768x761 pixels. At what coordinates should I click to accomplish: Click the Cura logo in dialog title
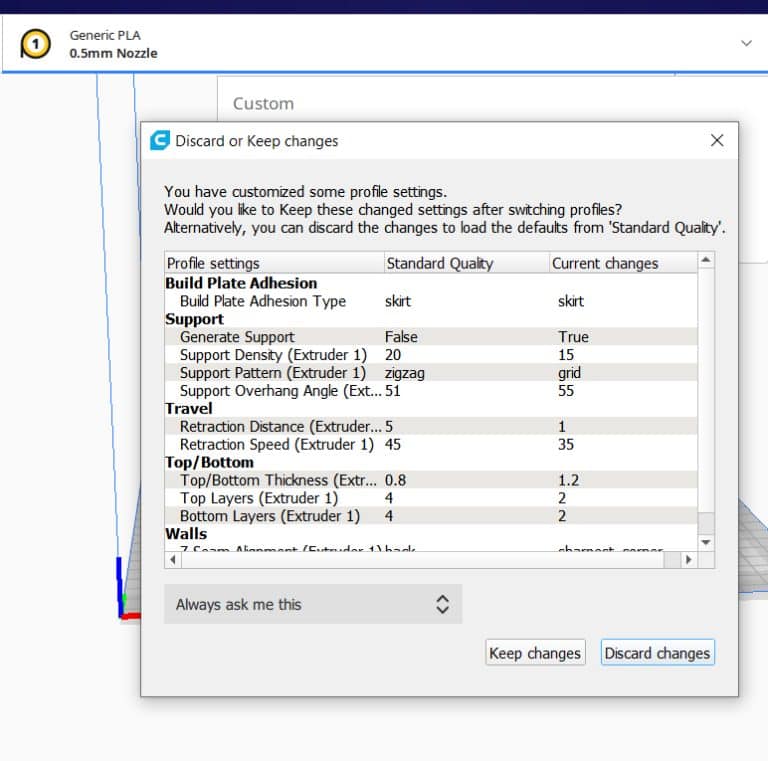click(159, 141)
